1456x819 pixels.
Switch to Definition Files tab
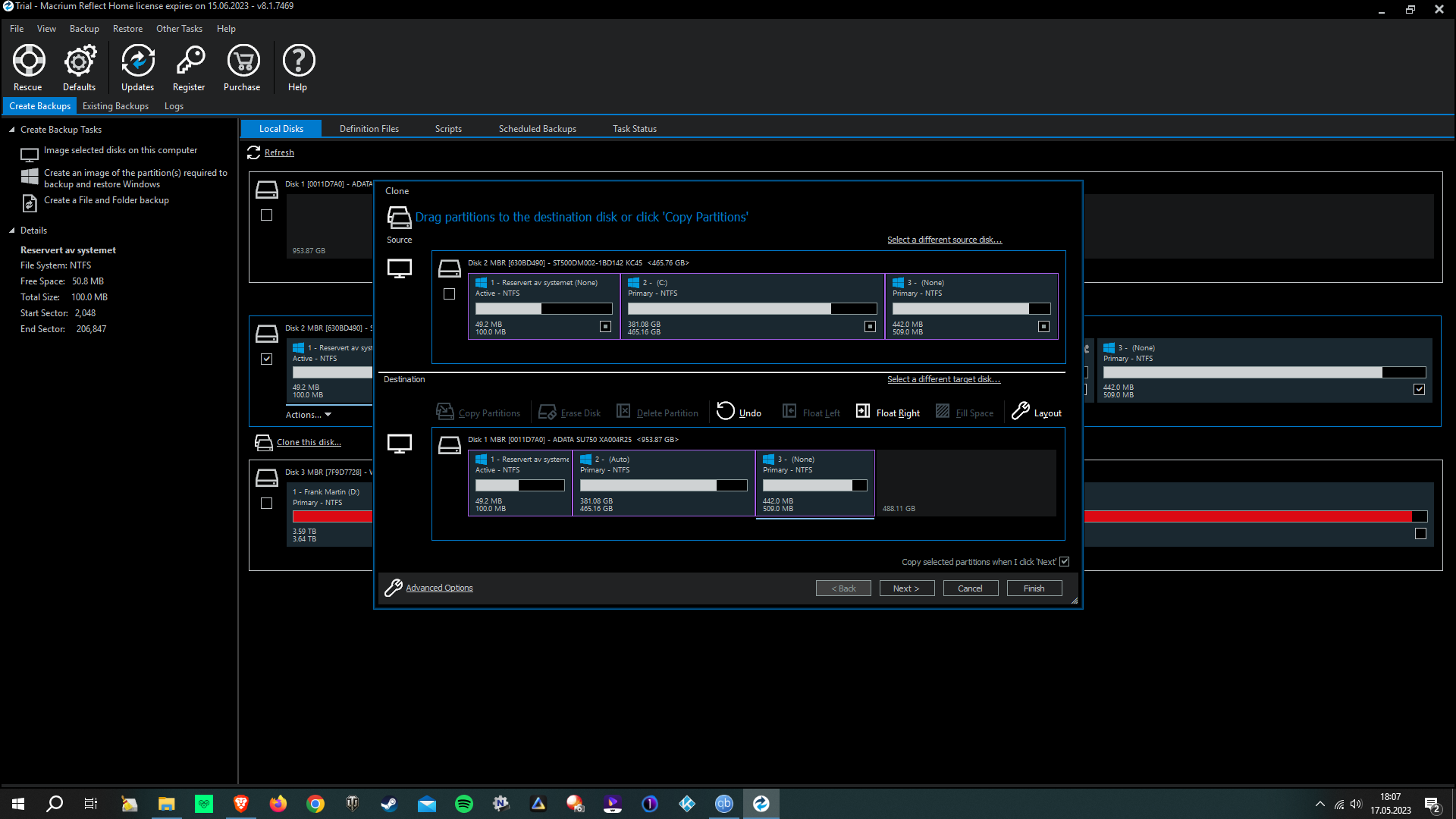pos(369,129)
